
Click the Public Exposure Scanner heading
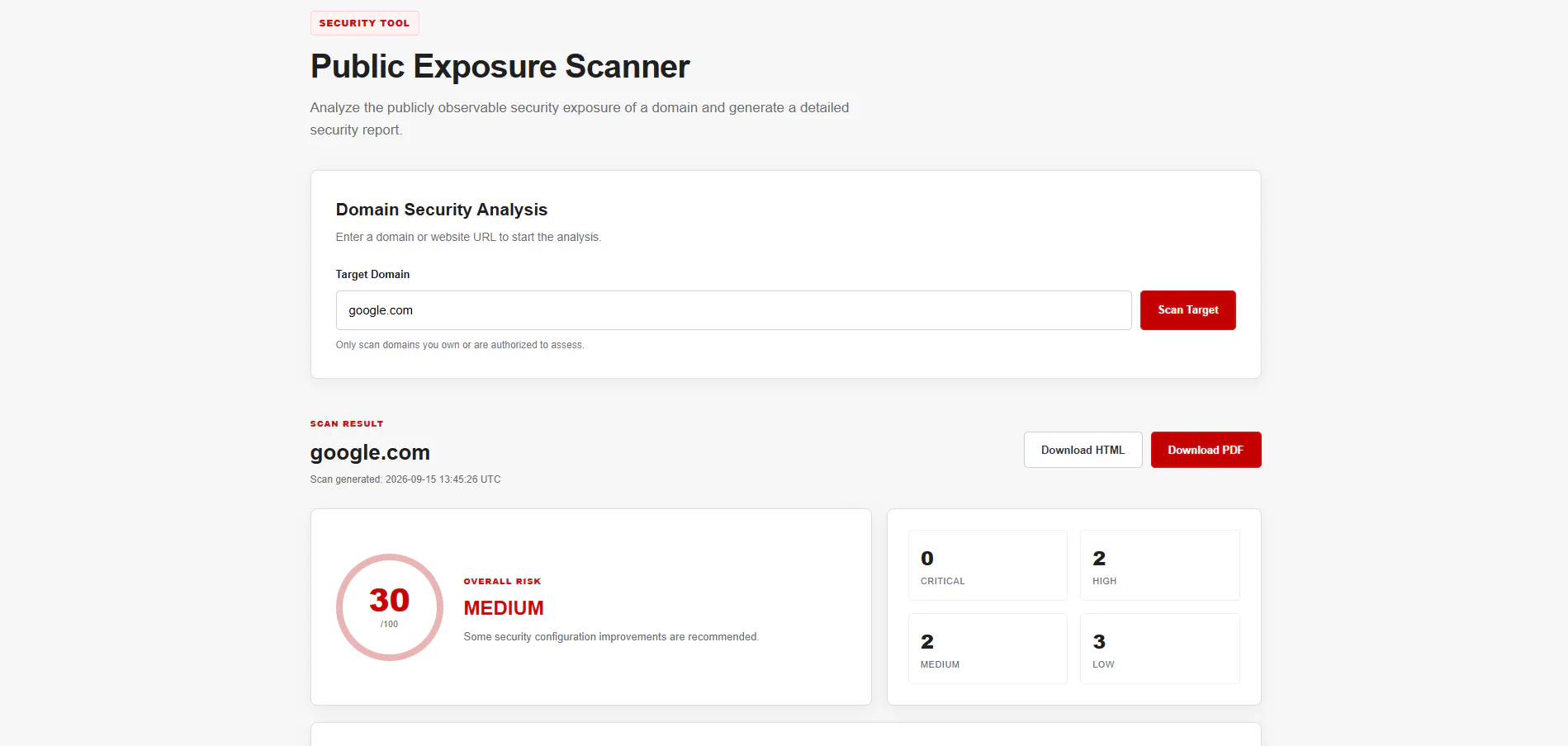tap(500, 67)
